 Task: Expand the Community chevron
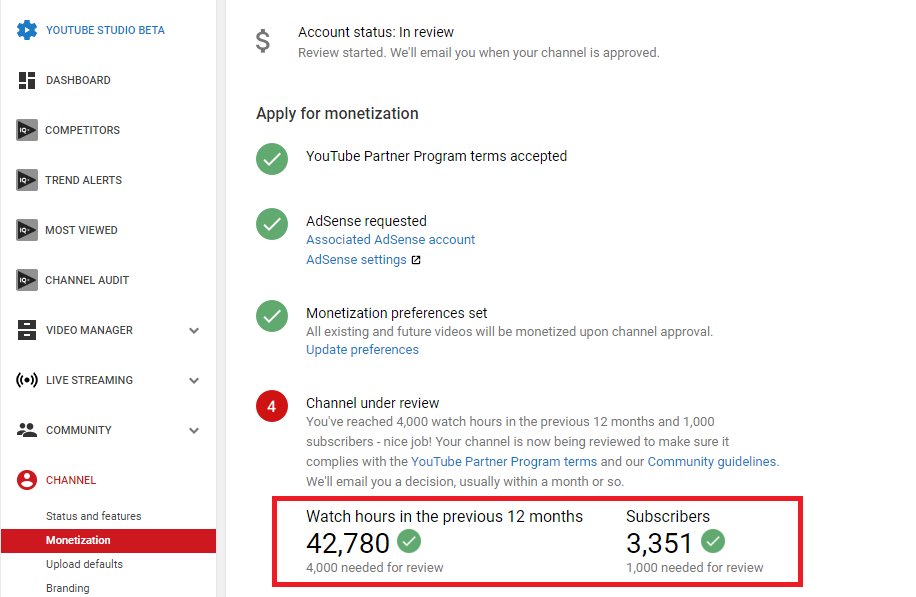194,431
